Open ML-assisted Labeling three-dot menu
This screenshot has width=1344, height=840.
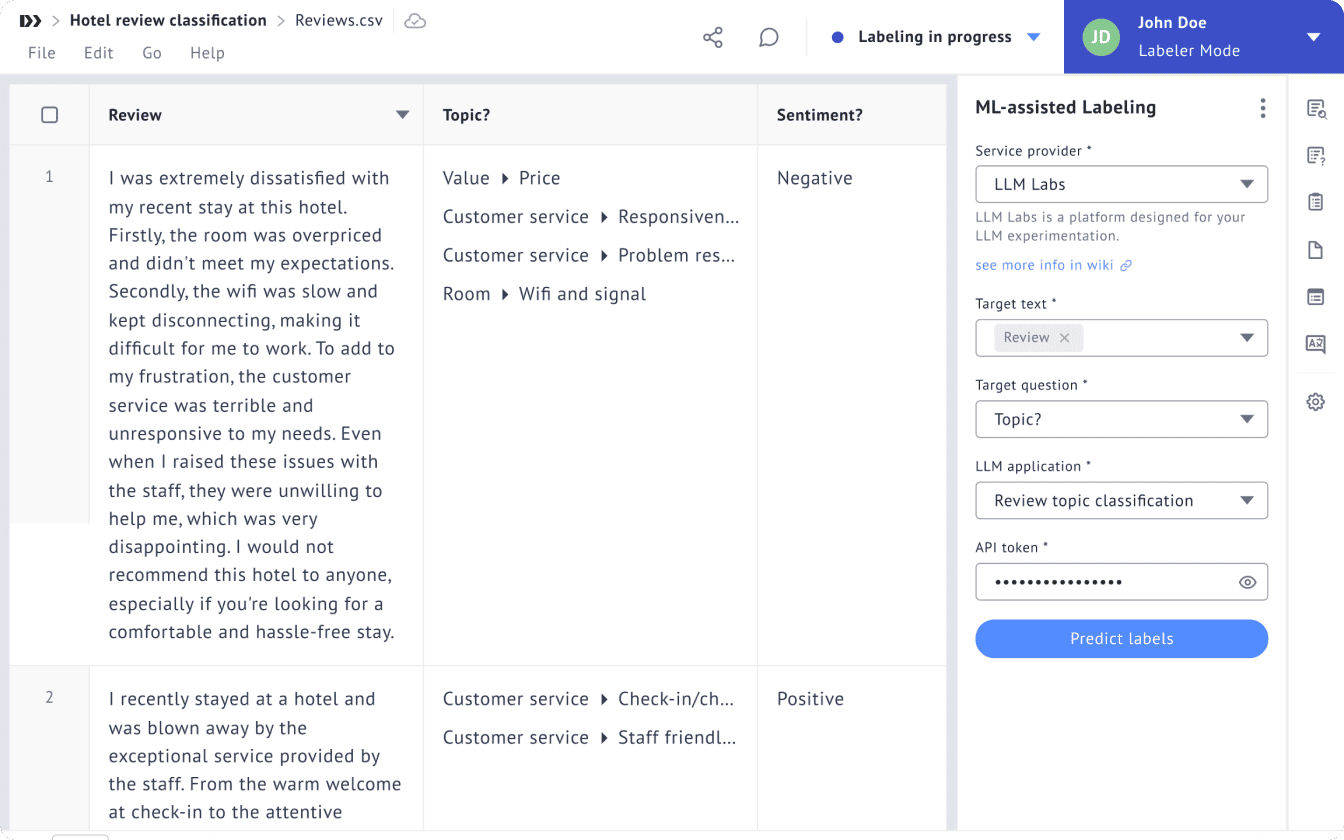pyautogui.click(x=1263, y=108)
